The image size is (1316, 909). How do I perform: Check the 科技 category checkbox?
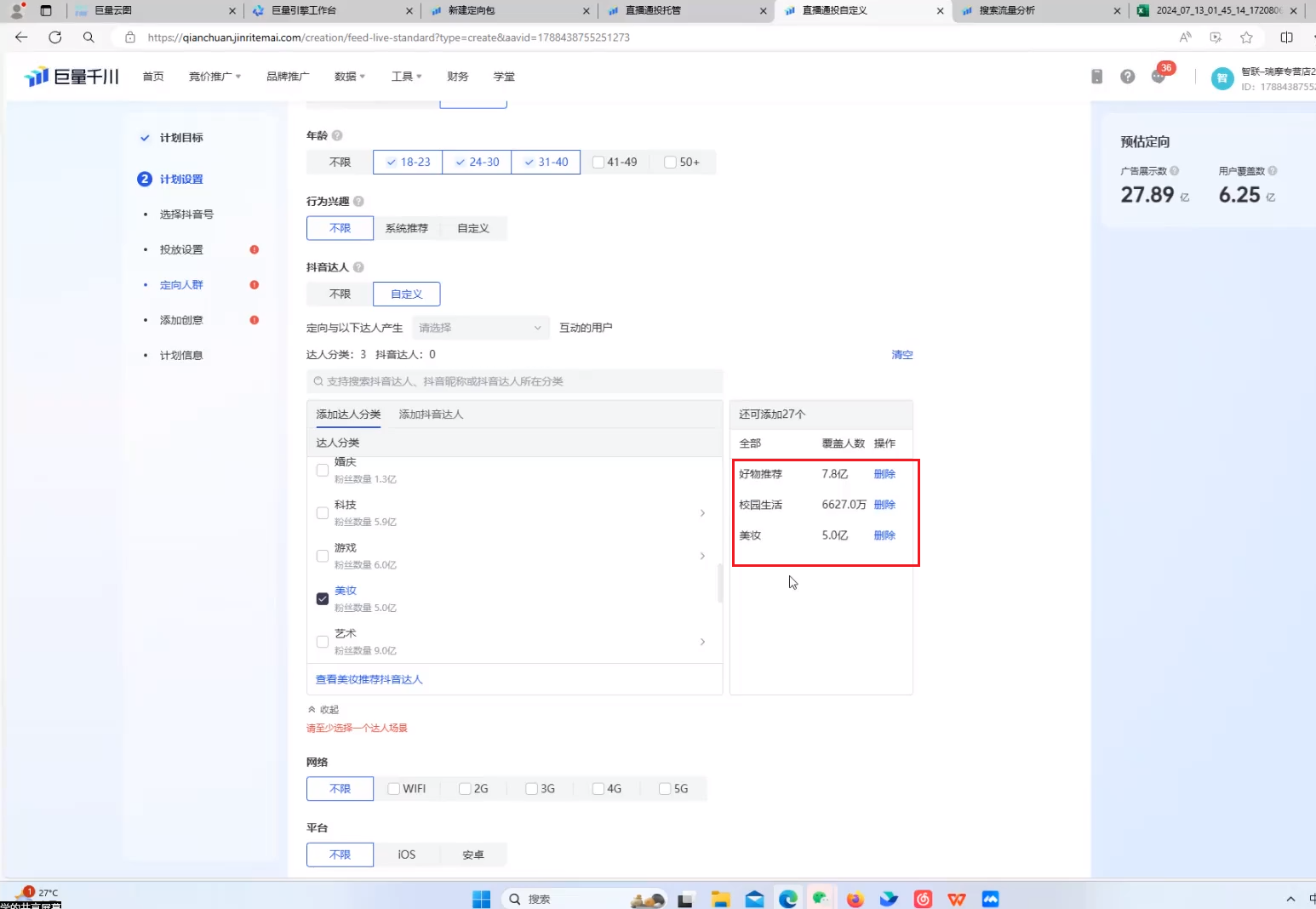pos(323,512)
